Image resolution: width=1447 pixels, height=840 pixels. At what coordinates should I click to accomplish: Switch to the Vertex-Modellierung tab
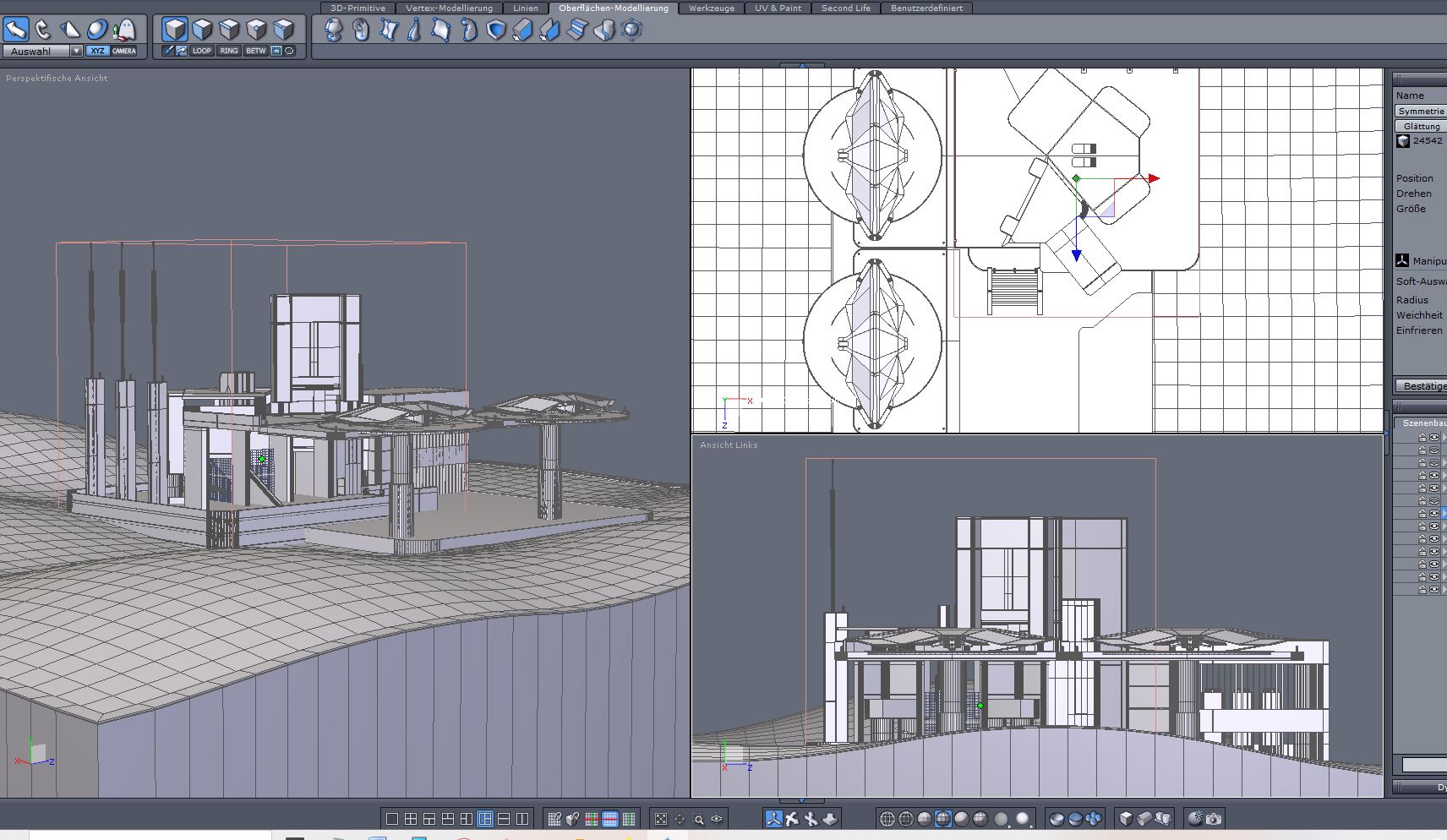[449, 8]
